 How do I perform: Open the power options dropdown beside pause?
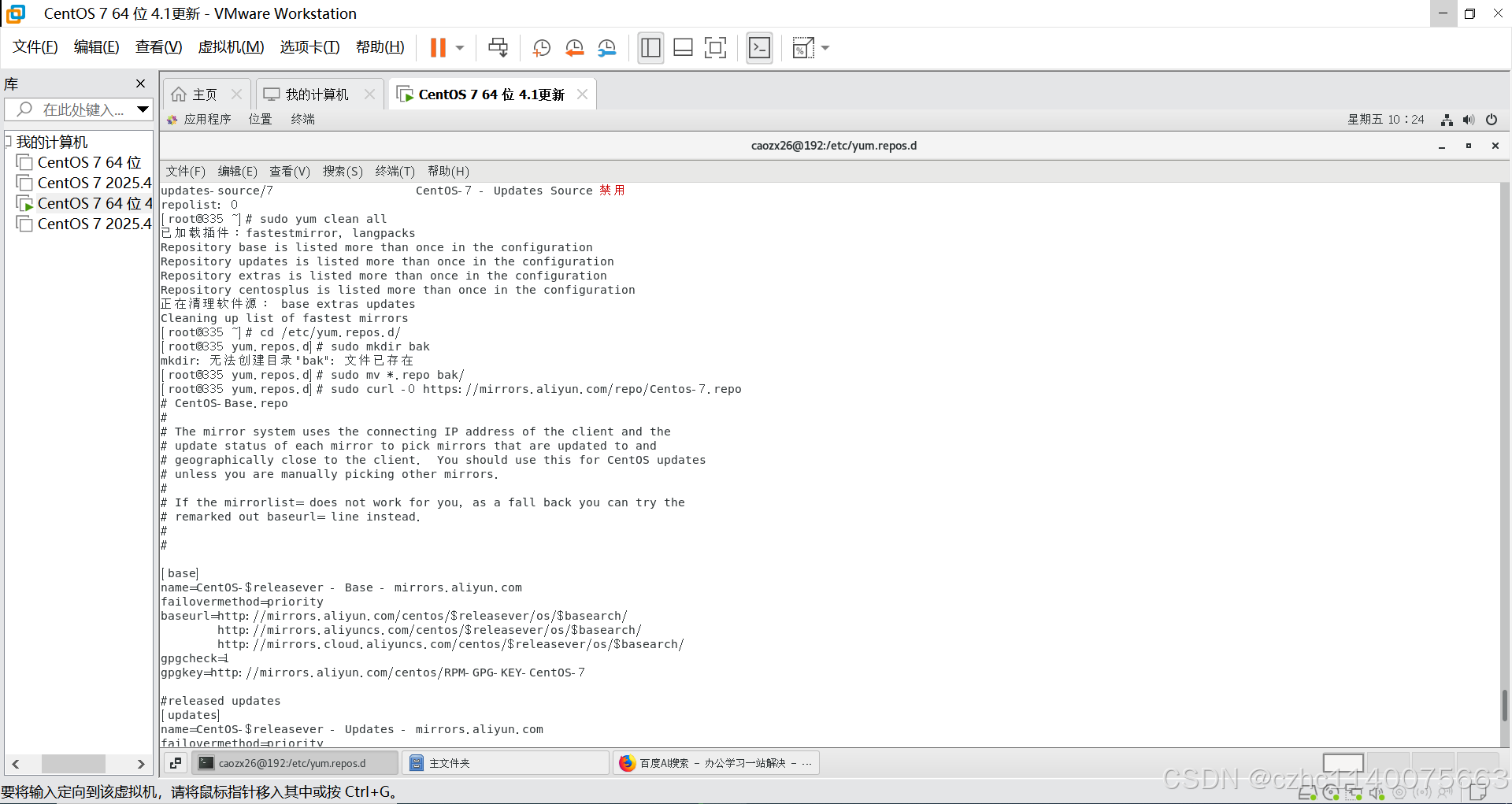pyautogui.click(x=460, y=48)
